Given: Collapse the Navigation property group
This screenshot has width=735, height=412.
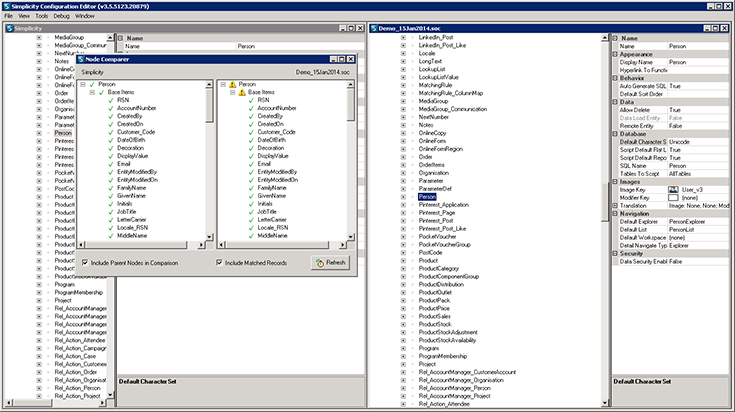Looking at the screenshot, I should point(615,214).
